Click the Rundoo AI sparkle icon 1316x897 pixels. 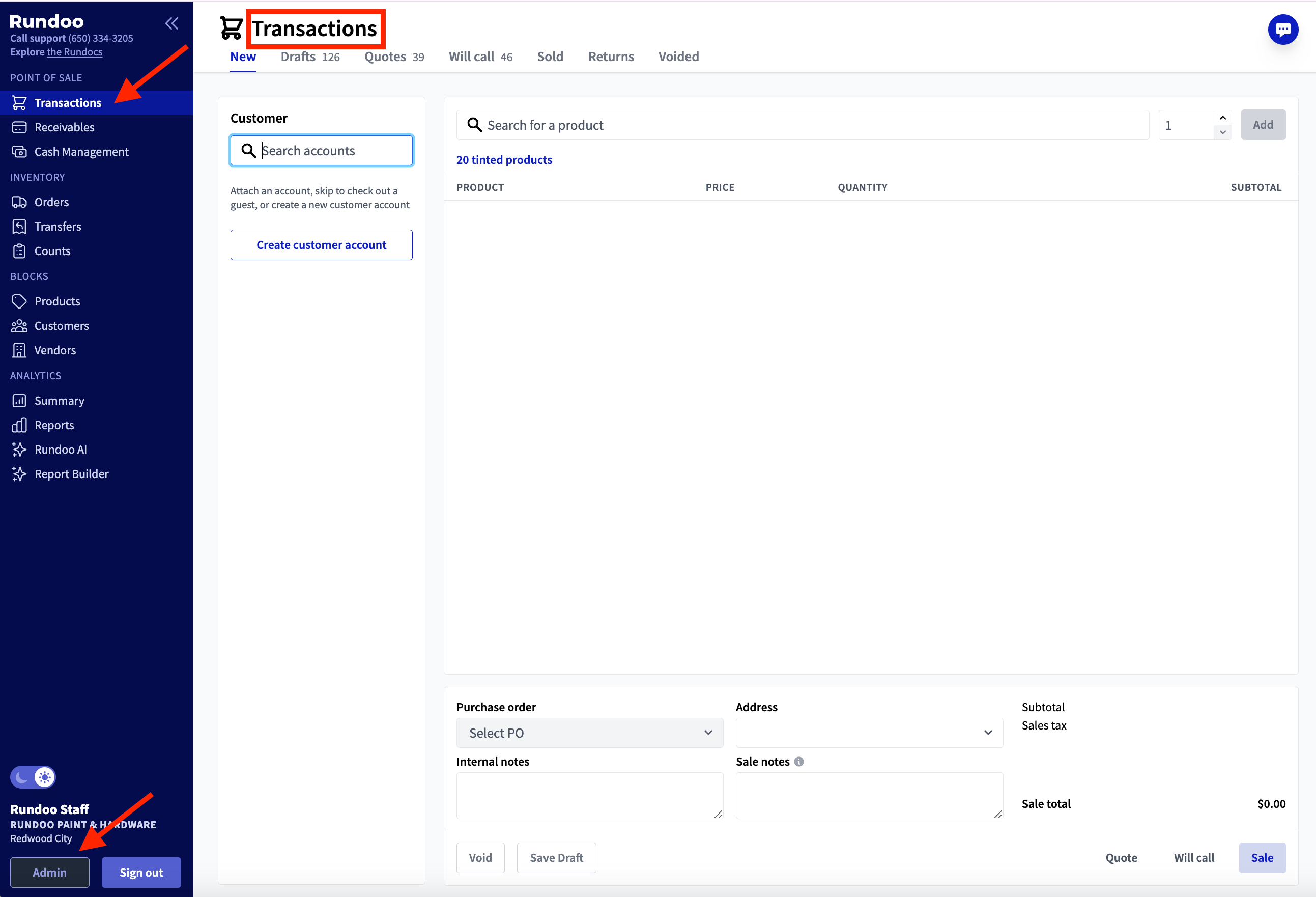(x=19, y=450)
